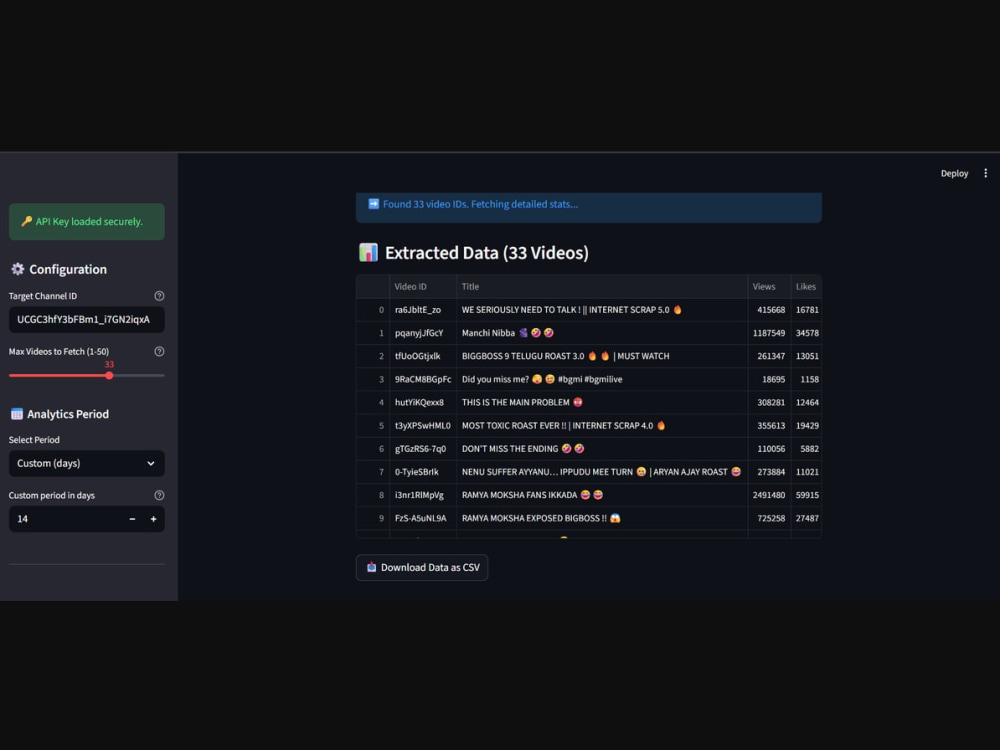Show help for Custom period in days
Image resolution: width=1000 pixels, height=750 pixels.
tap(159, 496)
